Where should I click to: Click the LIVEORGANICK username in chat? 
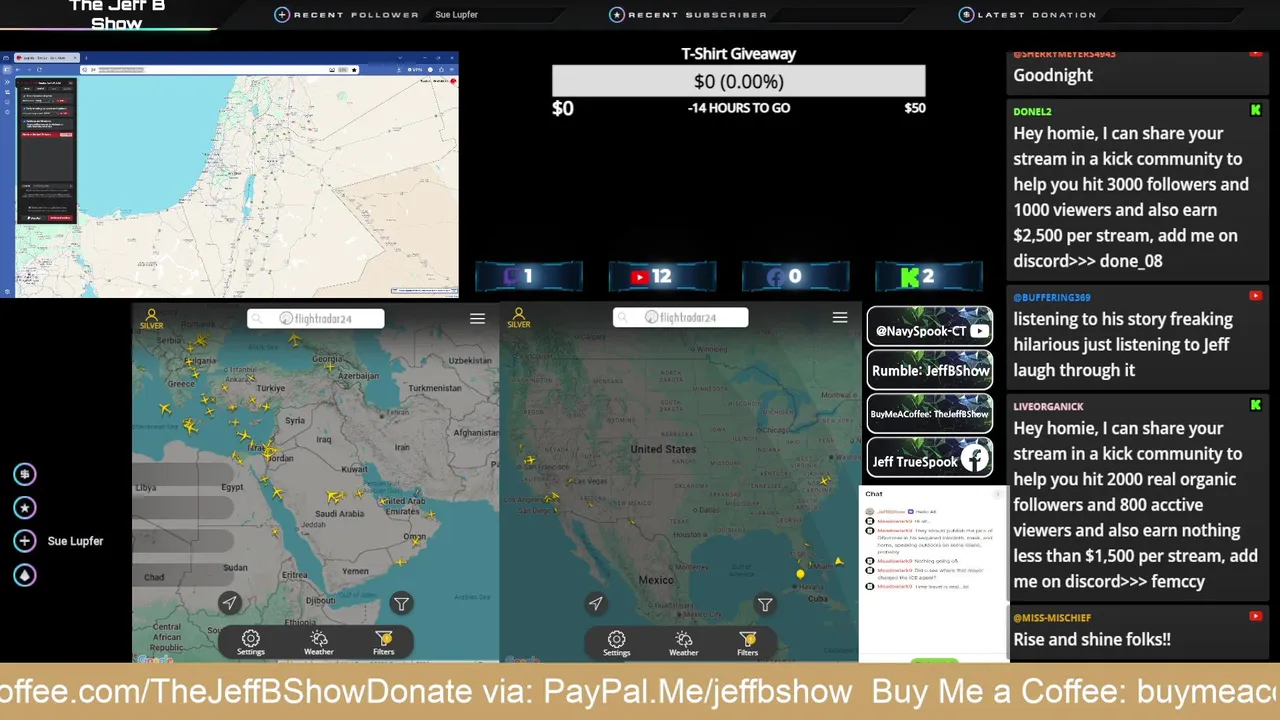1048,406
